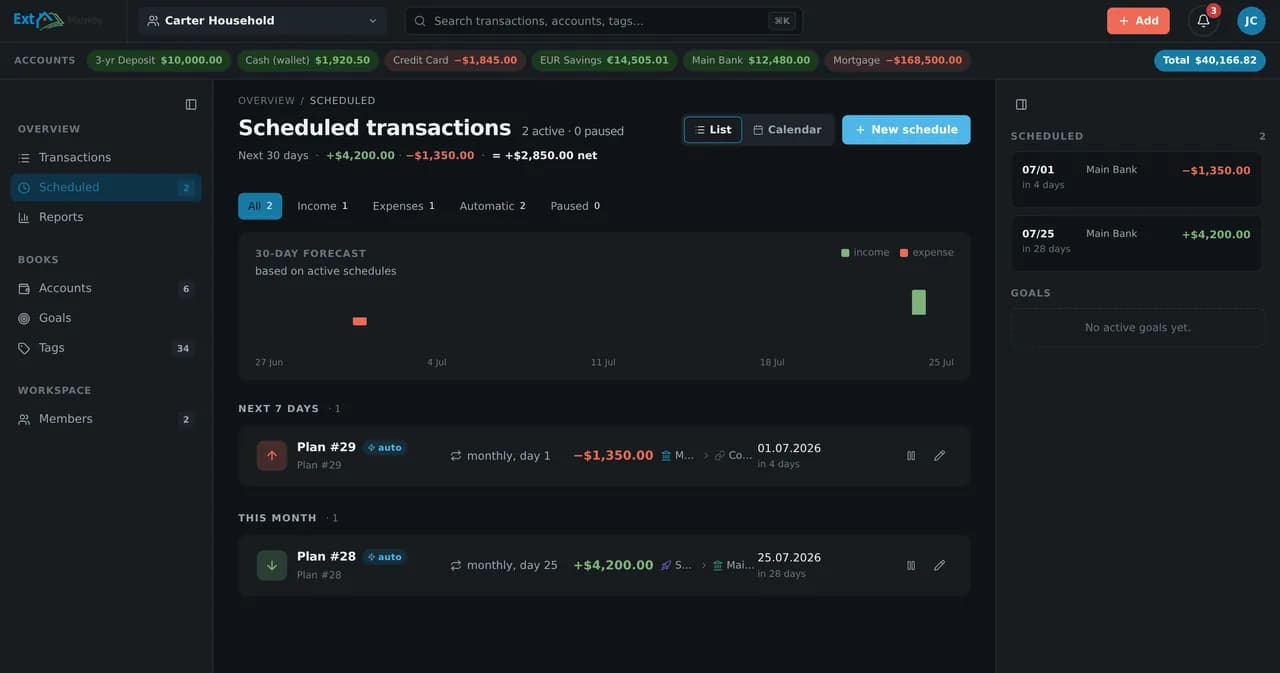Click the Transactions list icon in sidebar
The width and height of the screenshot is (1280, 673).
click(x=24, y=158)
